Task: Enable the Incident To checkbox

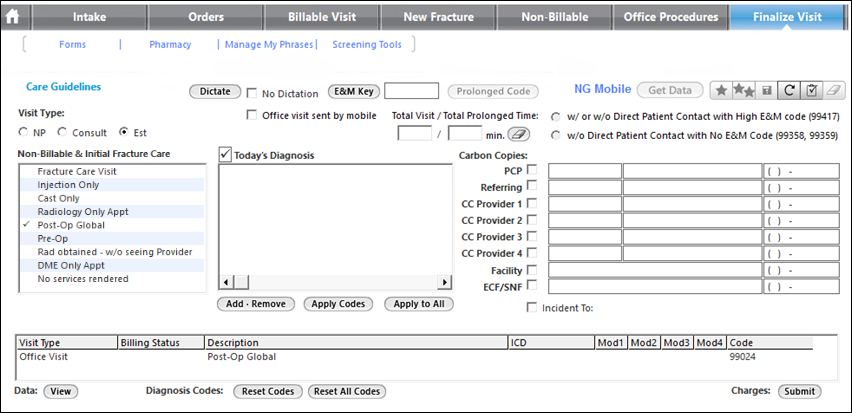Action: pyautogui.click(x=532, y=308)
